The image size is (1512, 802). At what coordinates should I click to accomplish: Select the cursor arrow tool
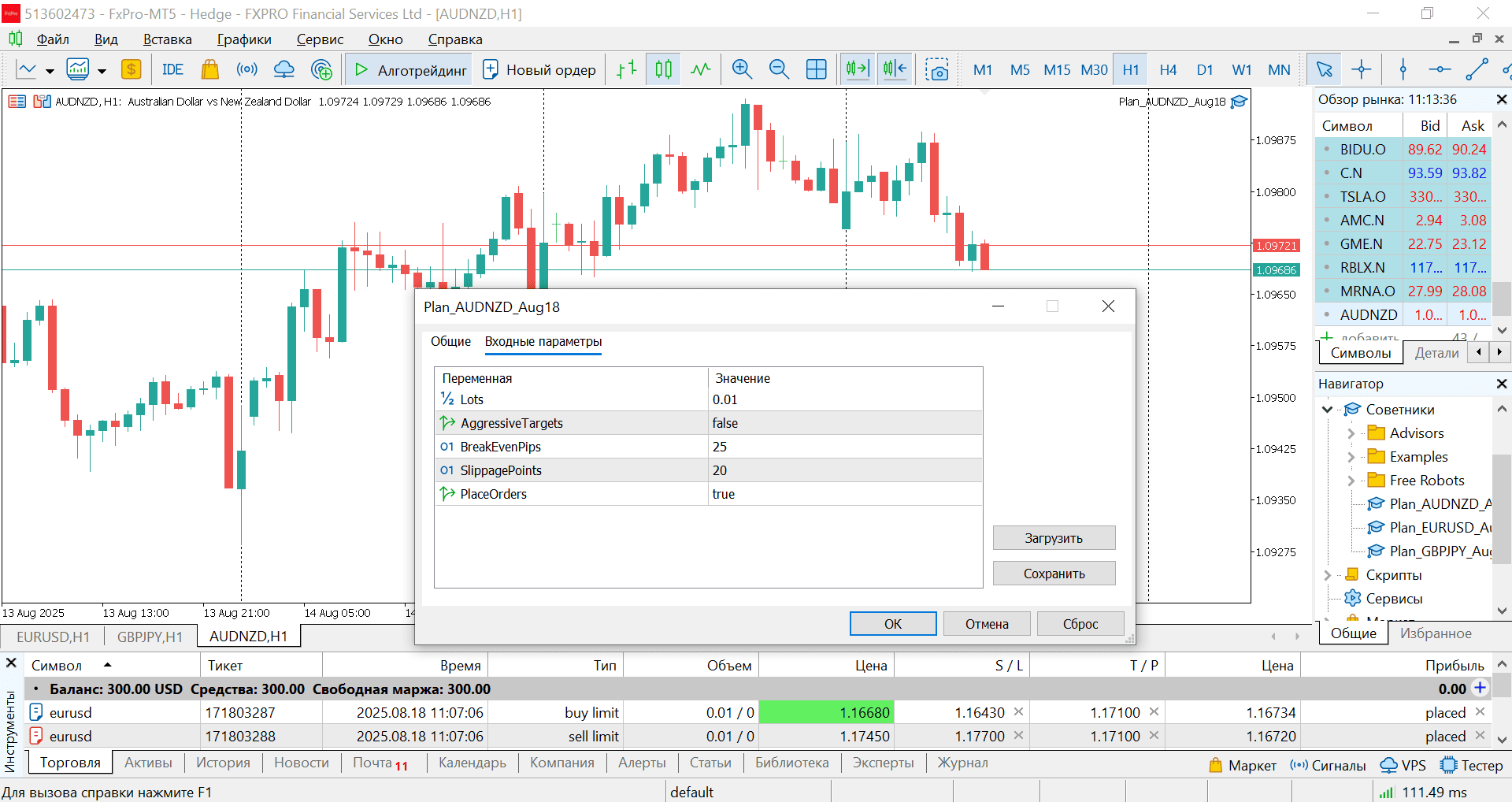click(x=1324, y=69)
